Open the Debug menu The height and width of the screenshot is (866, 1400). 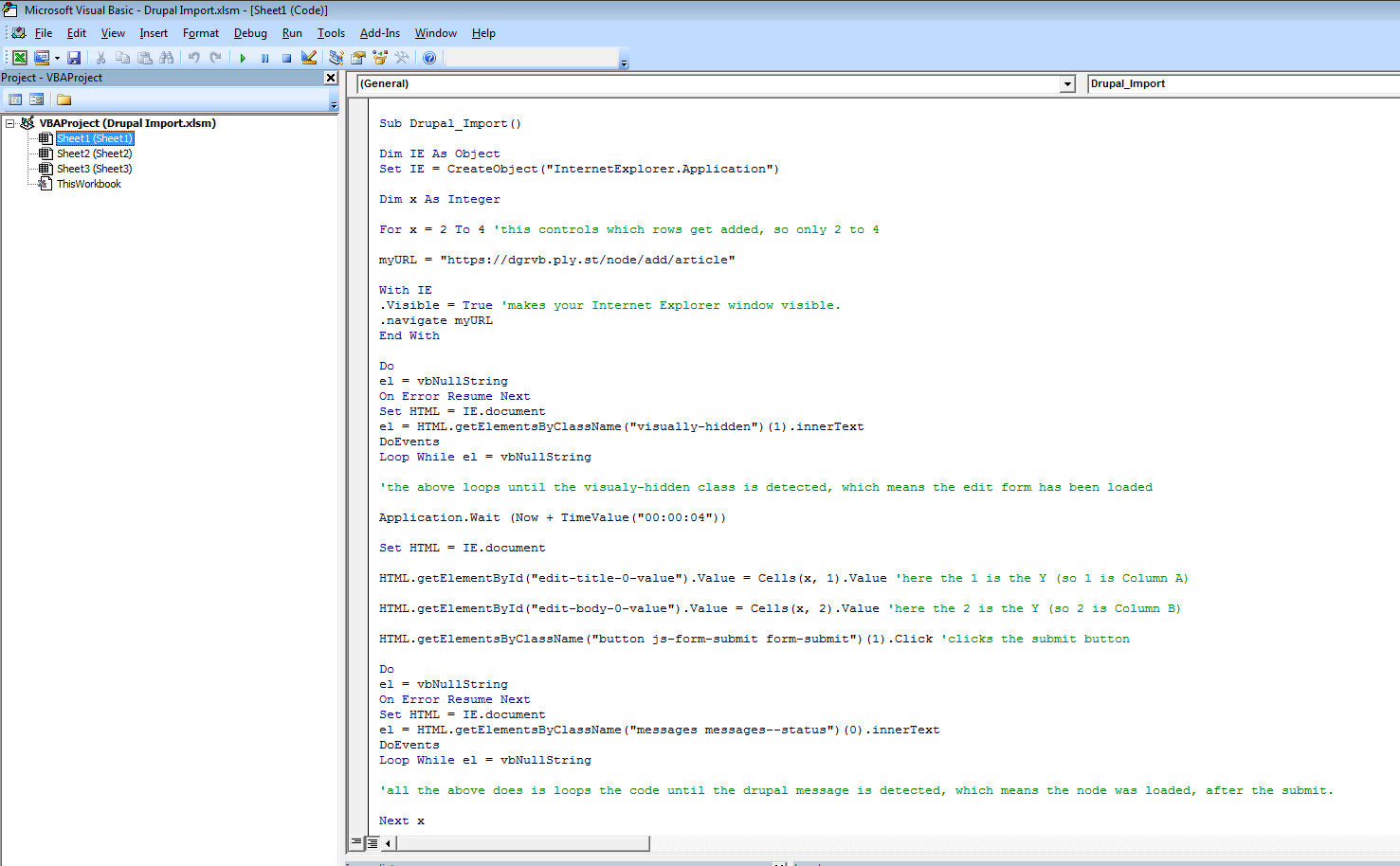[250, 33]
